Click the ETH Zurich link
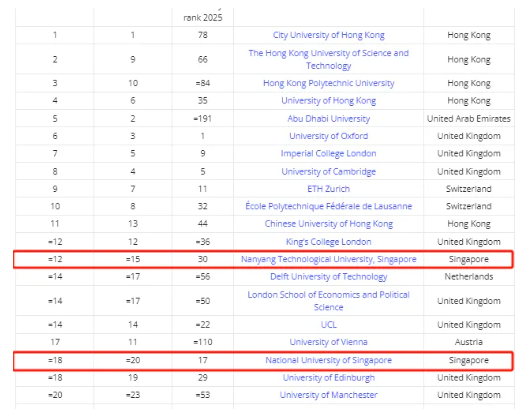Image resolution: width=524 pixels, height=419 pixels. click(329, 189)
